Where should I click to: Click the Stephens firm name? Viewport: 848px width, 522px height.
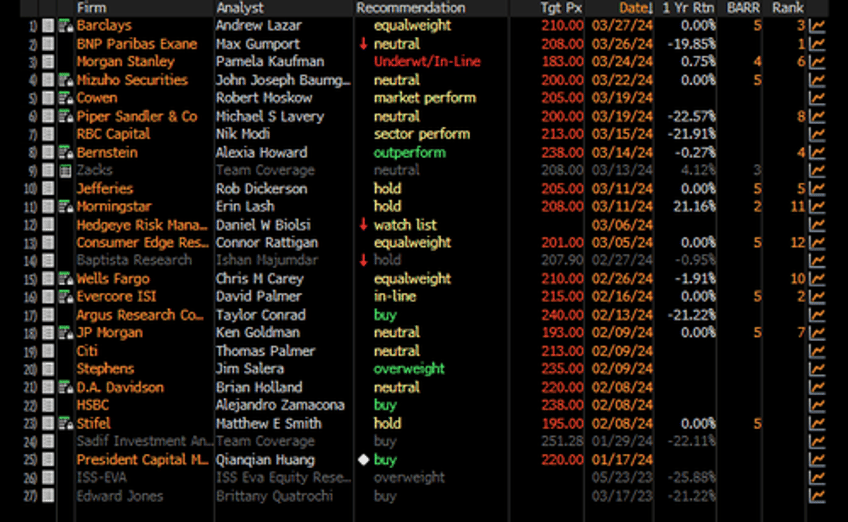105,369
